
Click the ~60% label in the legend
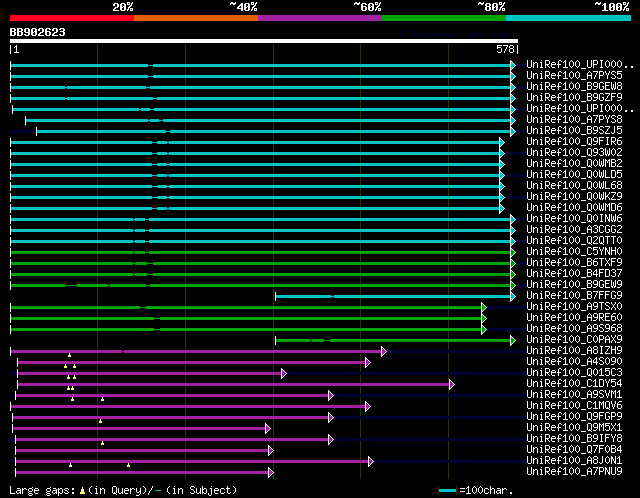pos(367,7)
